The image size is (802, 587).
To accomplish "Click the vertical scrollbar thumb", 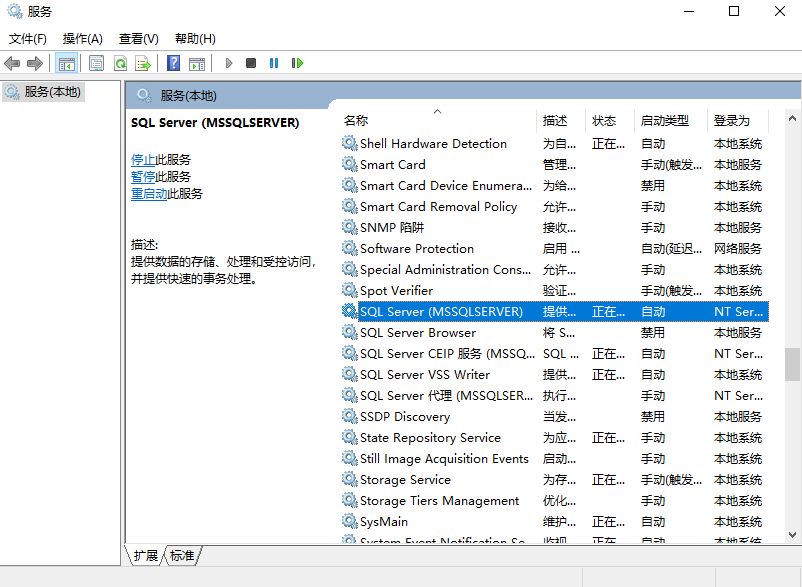I will coord(792,365).
